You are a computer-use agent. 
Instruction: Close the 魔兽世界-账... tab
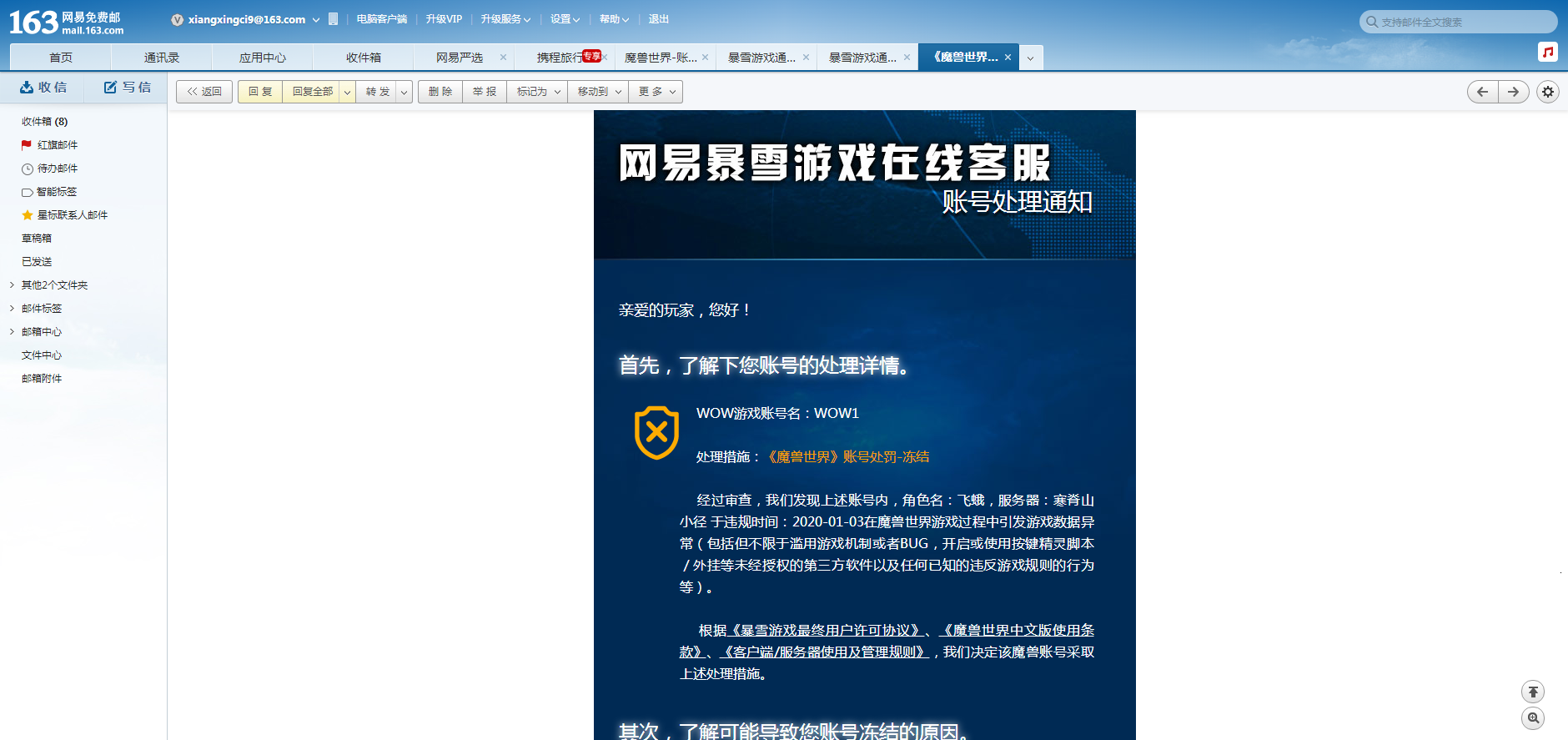pos(705,58)
